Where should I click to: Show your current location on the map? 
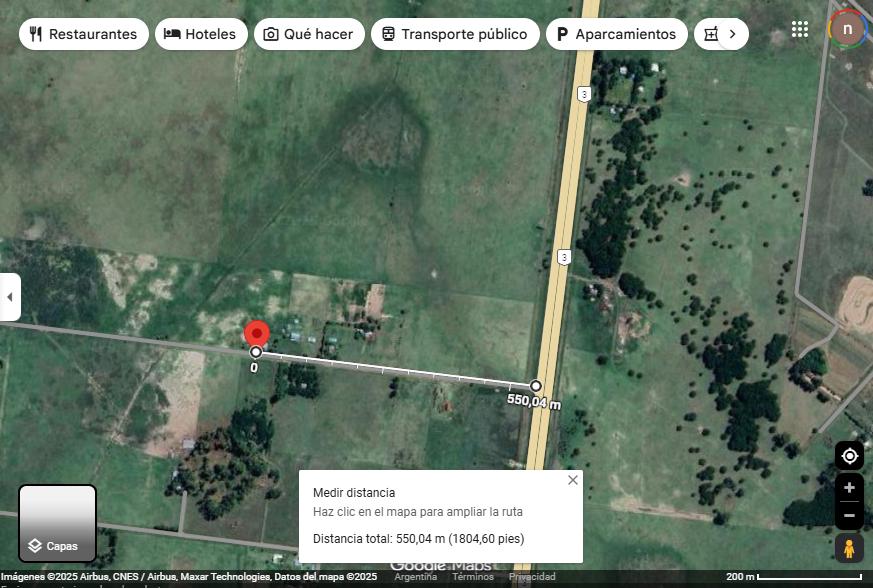point(850,456)
